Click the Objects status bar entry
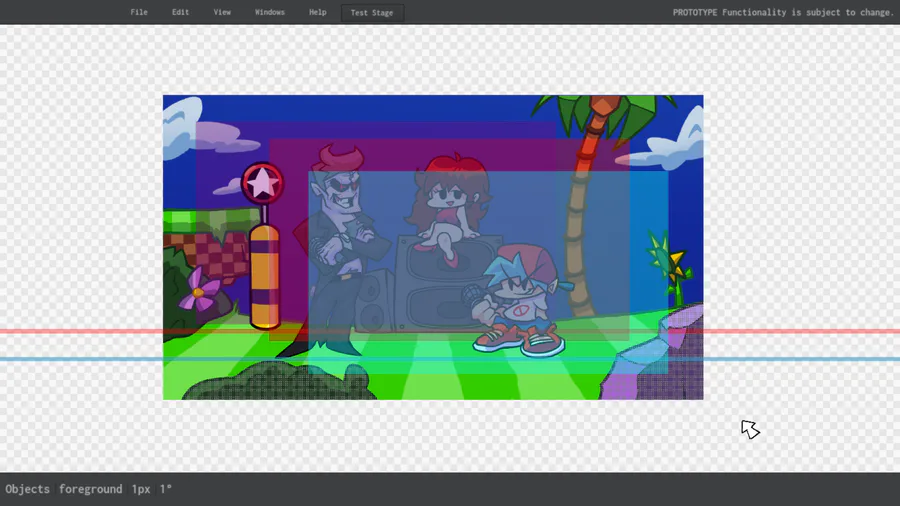This screenshot has width=900, height=506. tap(28, 489)
